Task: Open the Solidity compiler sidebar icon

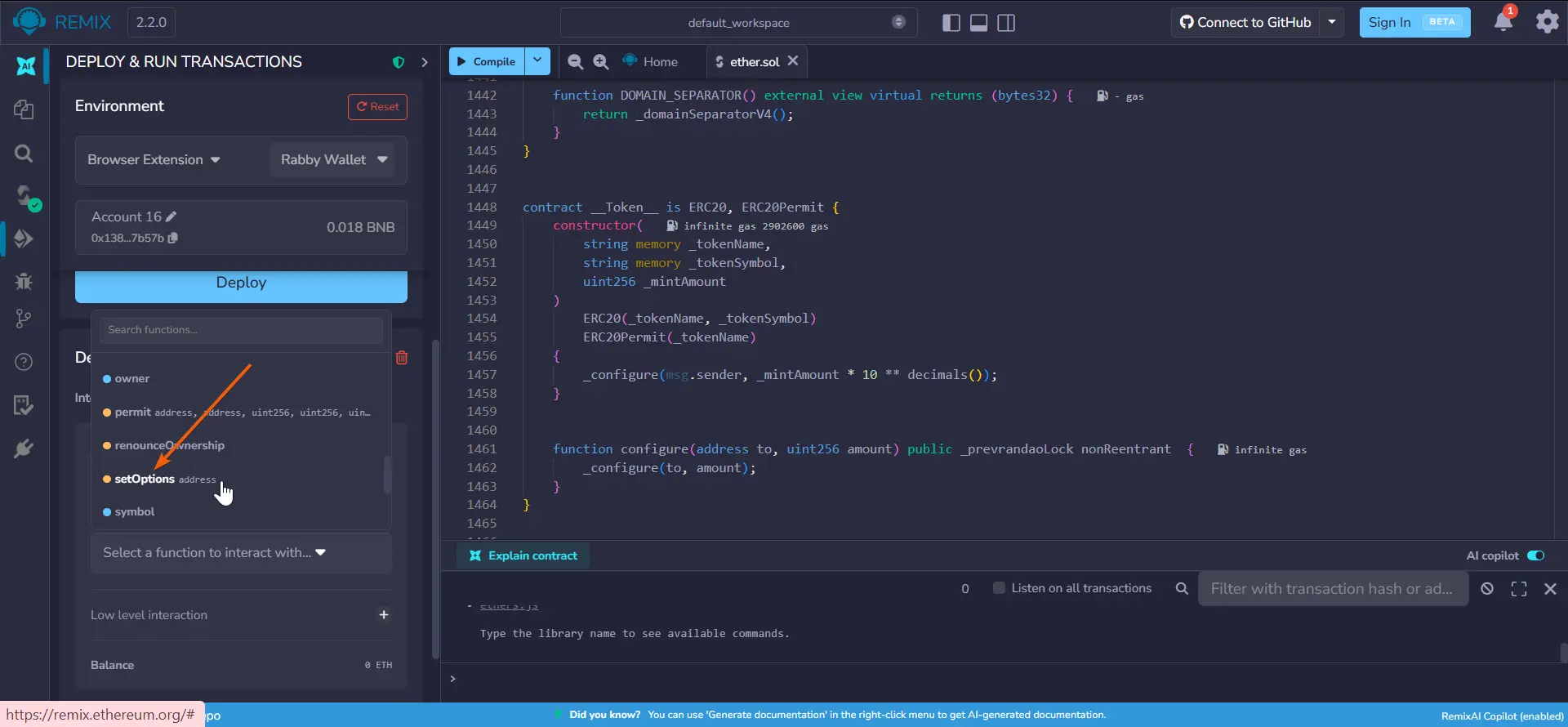Action: tap(25, 197)
